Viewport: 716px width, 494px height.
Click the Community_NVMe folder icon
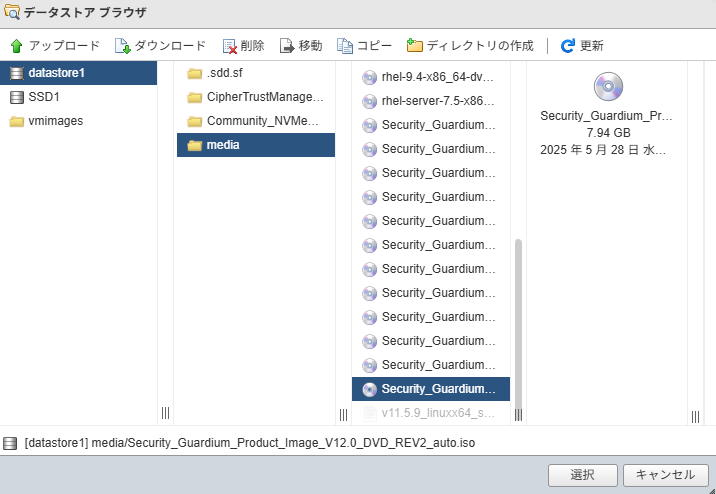tap(195, 121)
